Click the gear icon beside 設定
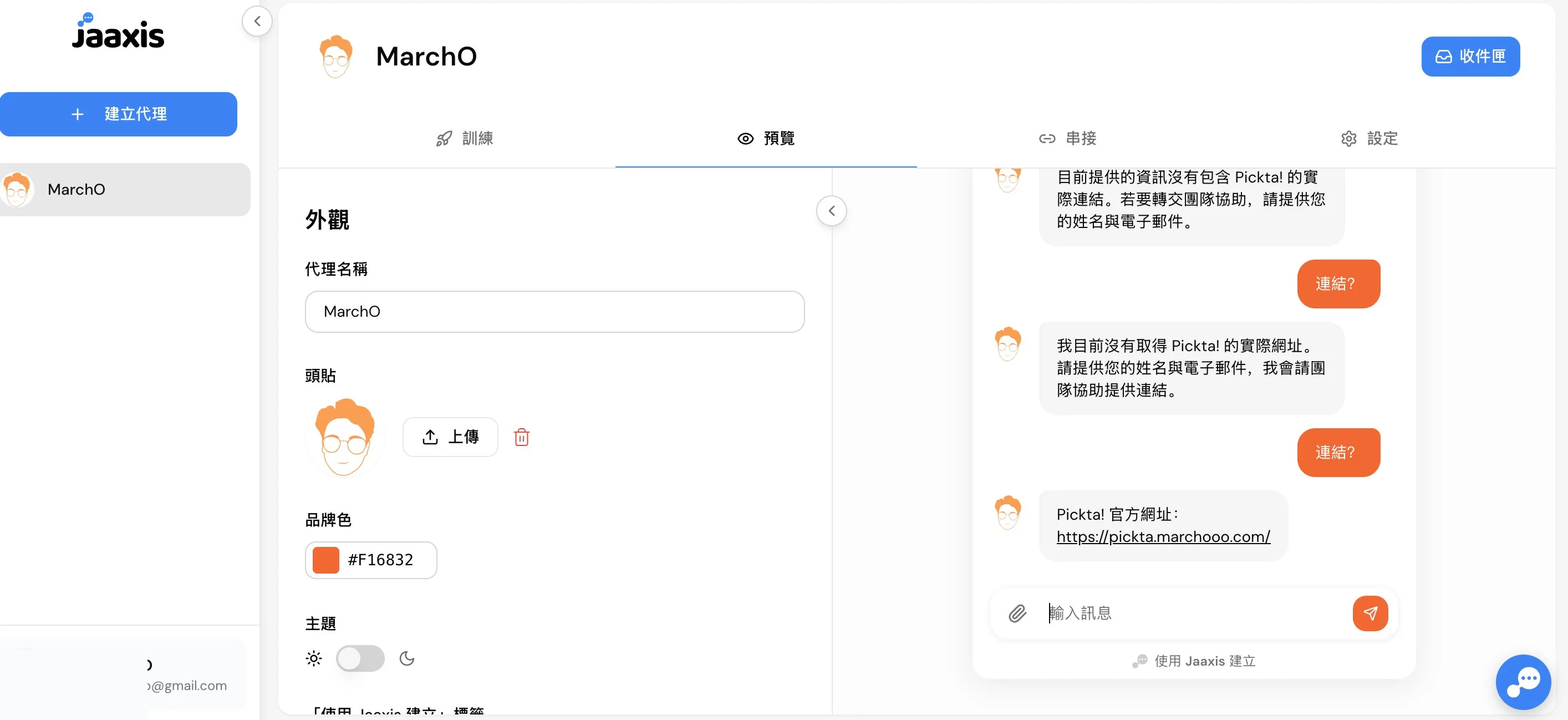 (1348, 139)
